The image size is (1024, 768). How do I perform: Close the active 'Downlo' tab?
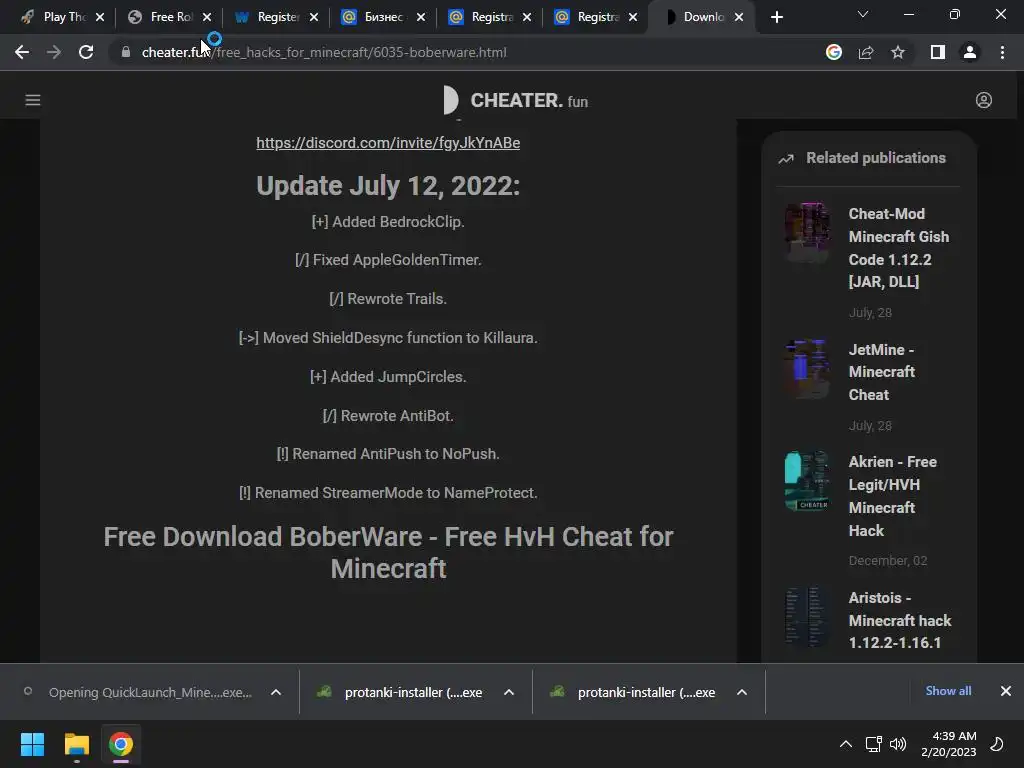tap(739, 18)
